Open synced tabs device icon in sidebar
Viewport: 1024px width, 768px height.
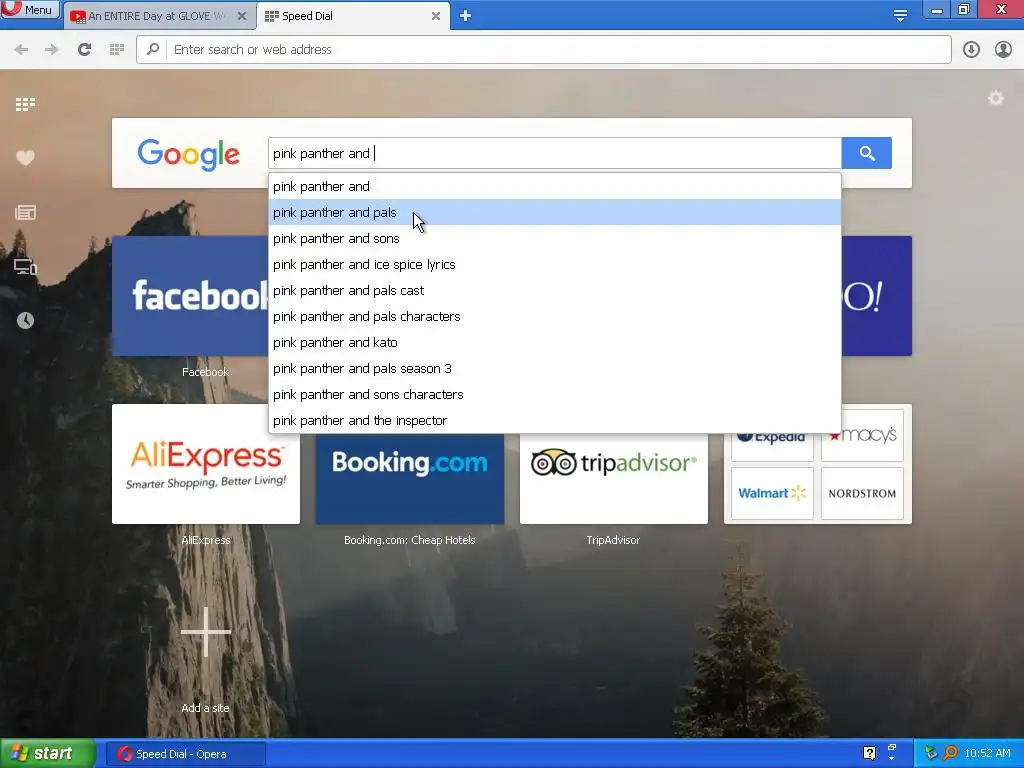(25, 266)
